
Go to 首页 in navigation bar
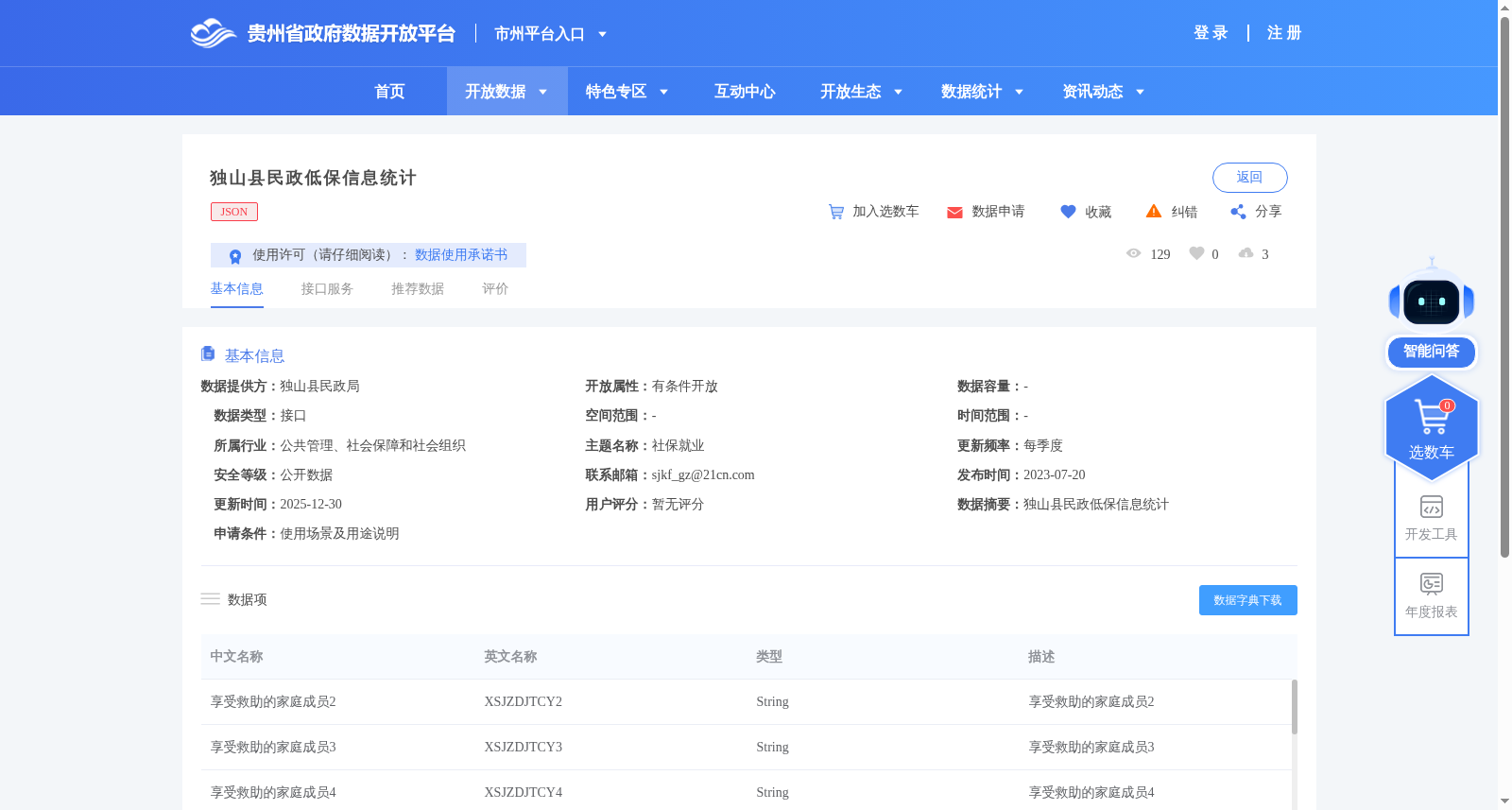pos(389,92)
